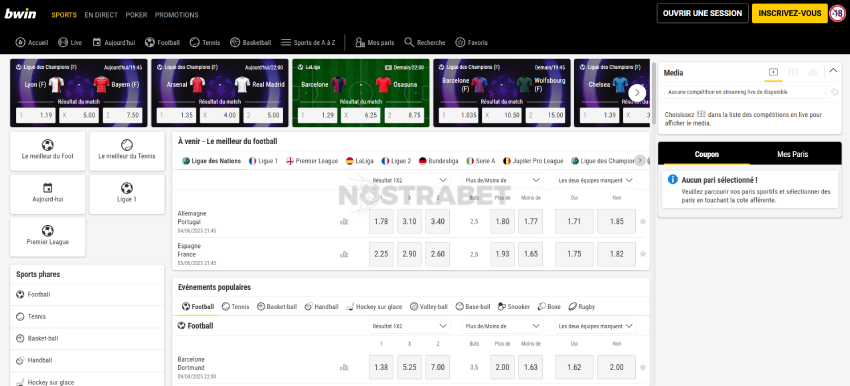Go to Tennis in top navigation bar

point(205,42)
